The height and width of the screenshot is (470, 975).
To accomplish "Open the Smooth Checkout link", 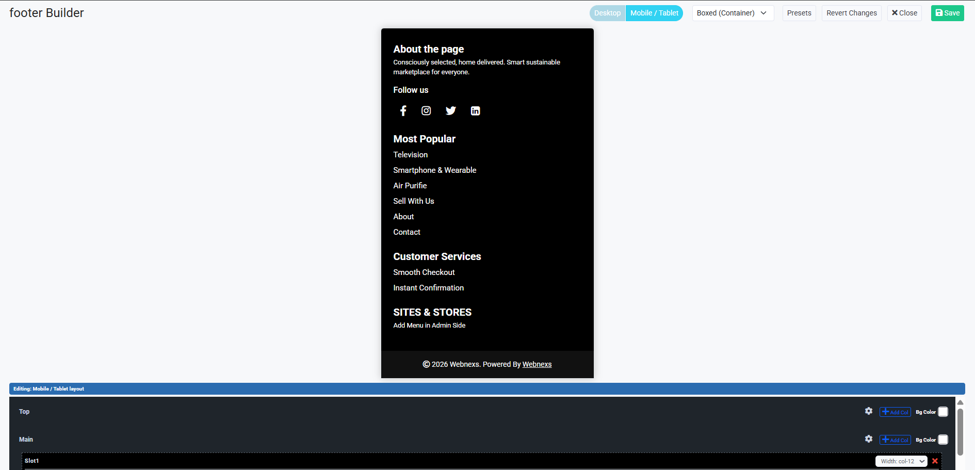I will point(424,272).
